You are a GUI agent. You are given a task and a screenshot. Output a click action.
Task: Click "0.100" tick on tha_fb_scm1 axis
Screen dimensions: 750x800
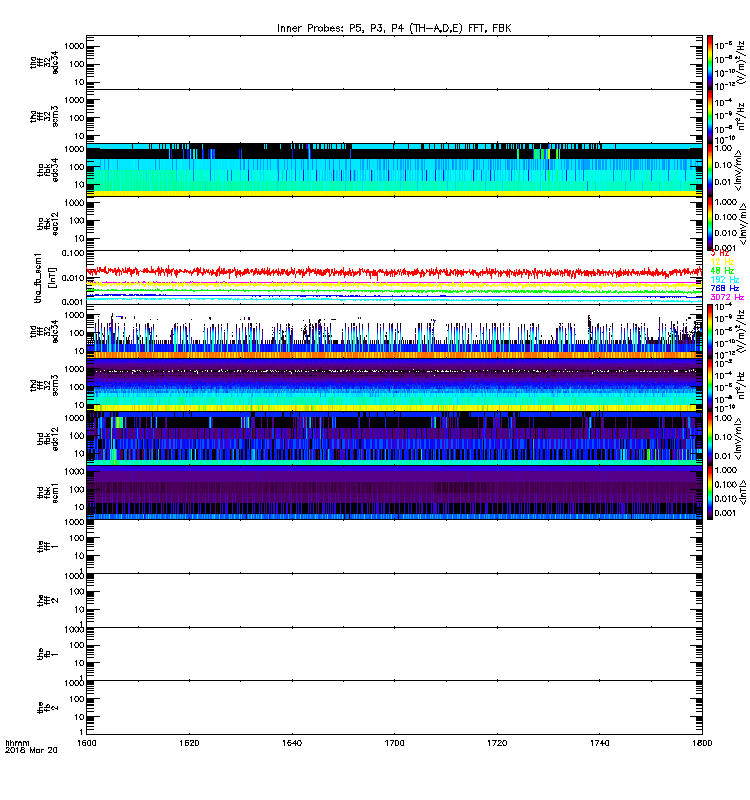(72, 254)
